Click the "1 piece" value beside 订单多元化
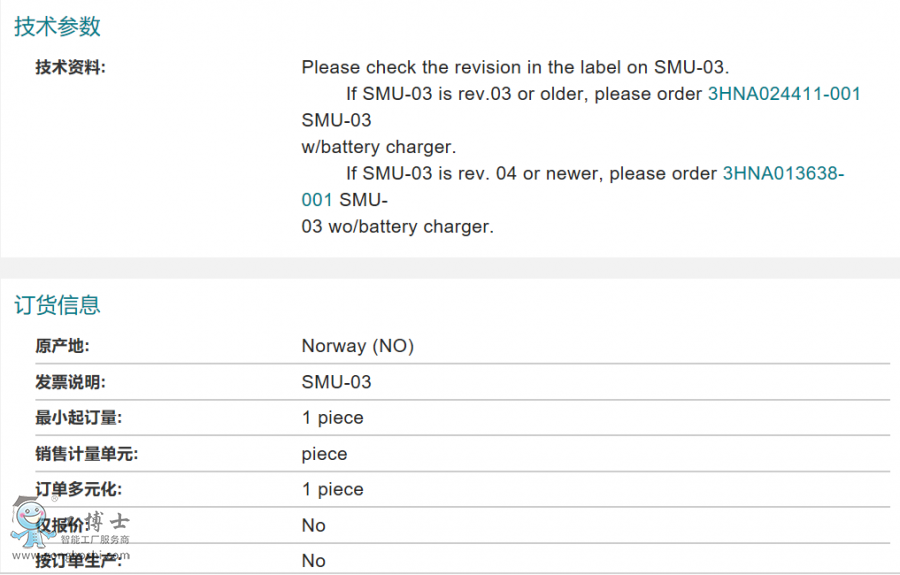900x575 pixels. click(x=332, y=489)
